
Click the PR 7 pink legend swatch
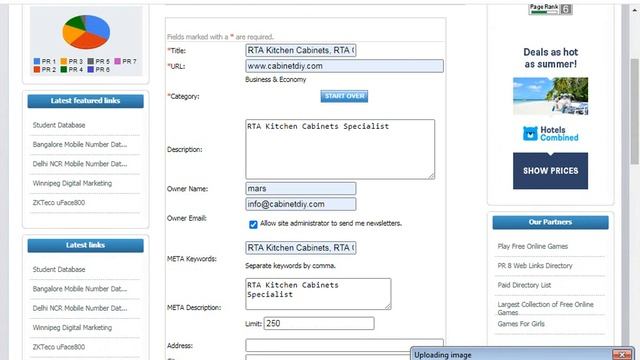118,61
